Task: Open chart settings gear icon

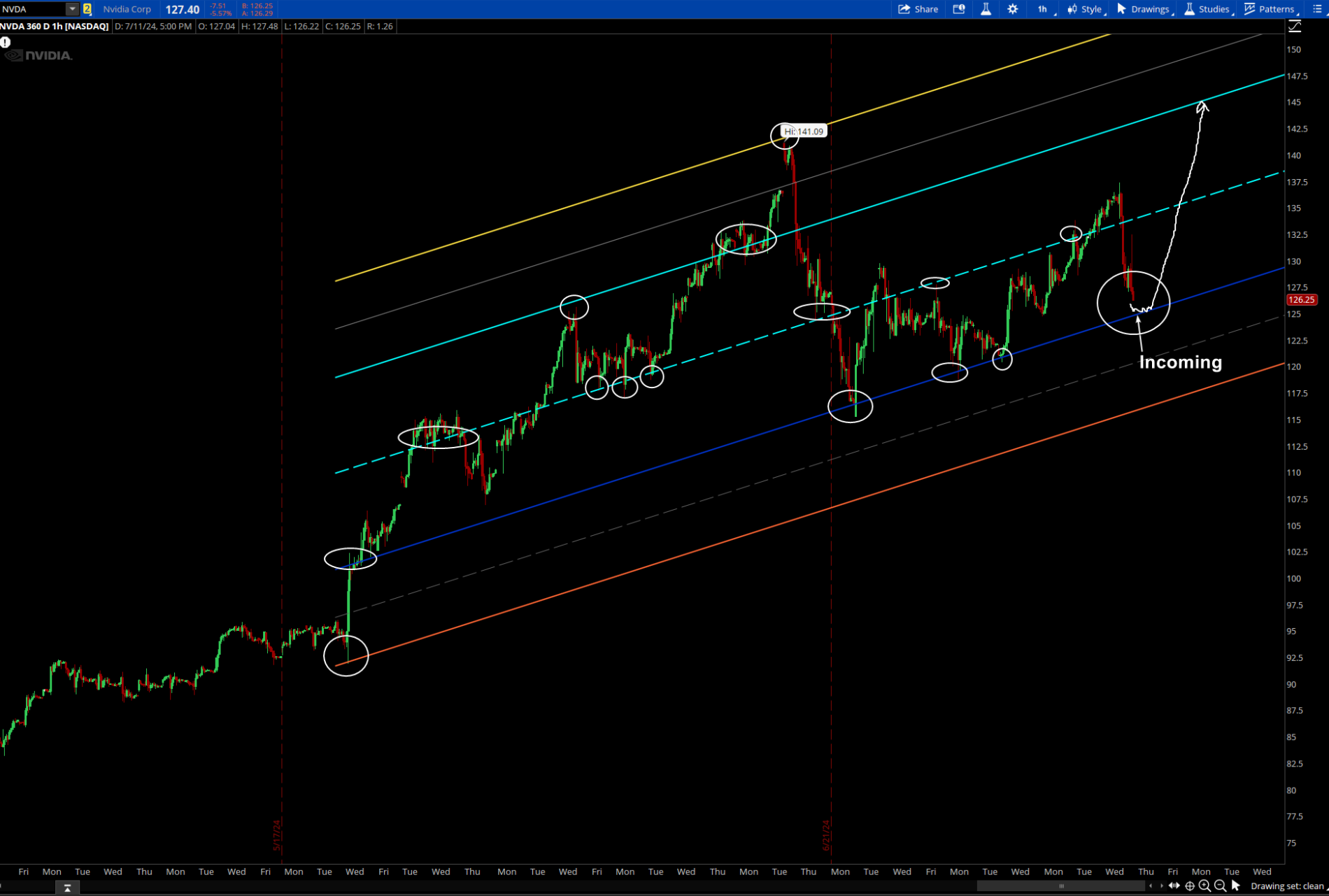Action: [x=1012, y=9]
